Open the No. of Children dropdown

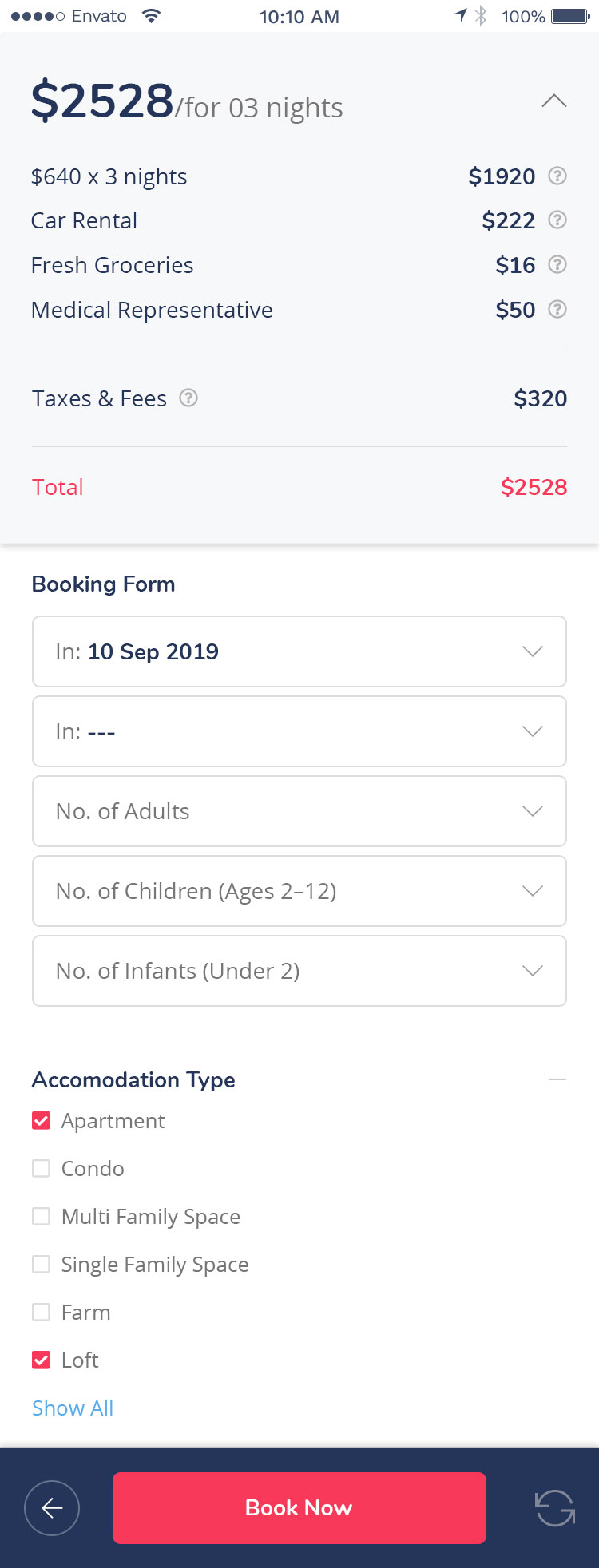pos(299,891)
